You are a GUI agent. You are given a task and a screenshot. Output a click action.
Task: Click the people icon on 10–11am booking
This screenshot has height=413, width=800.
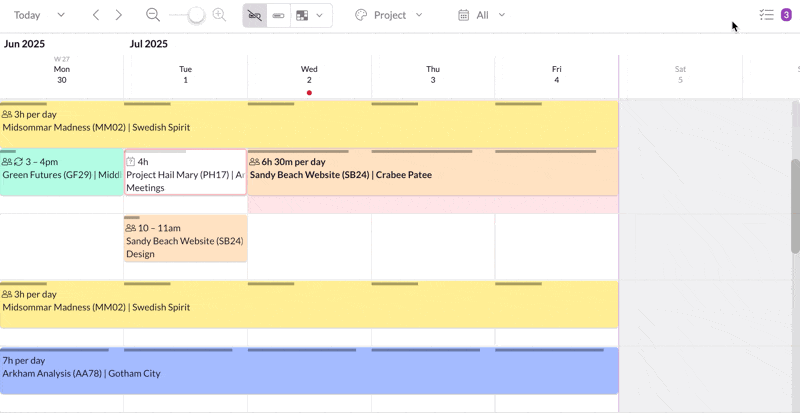(131, 228)
